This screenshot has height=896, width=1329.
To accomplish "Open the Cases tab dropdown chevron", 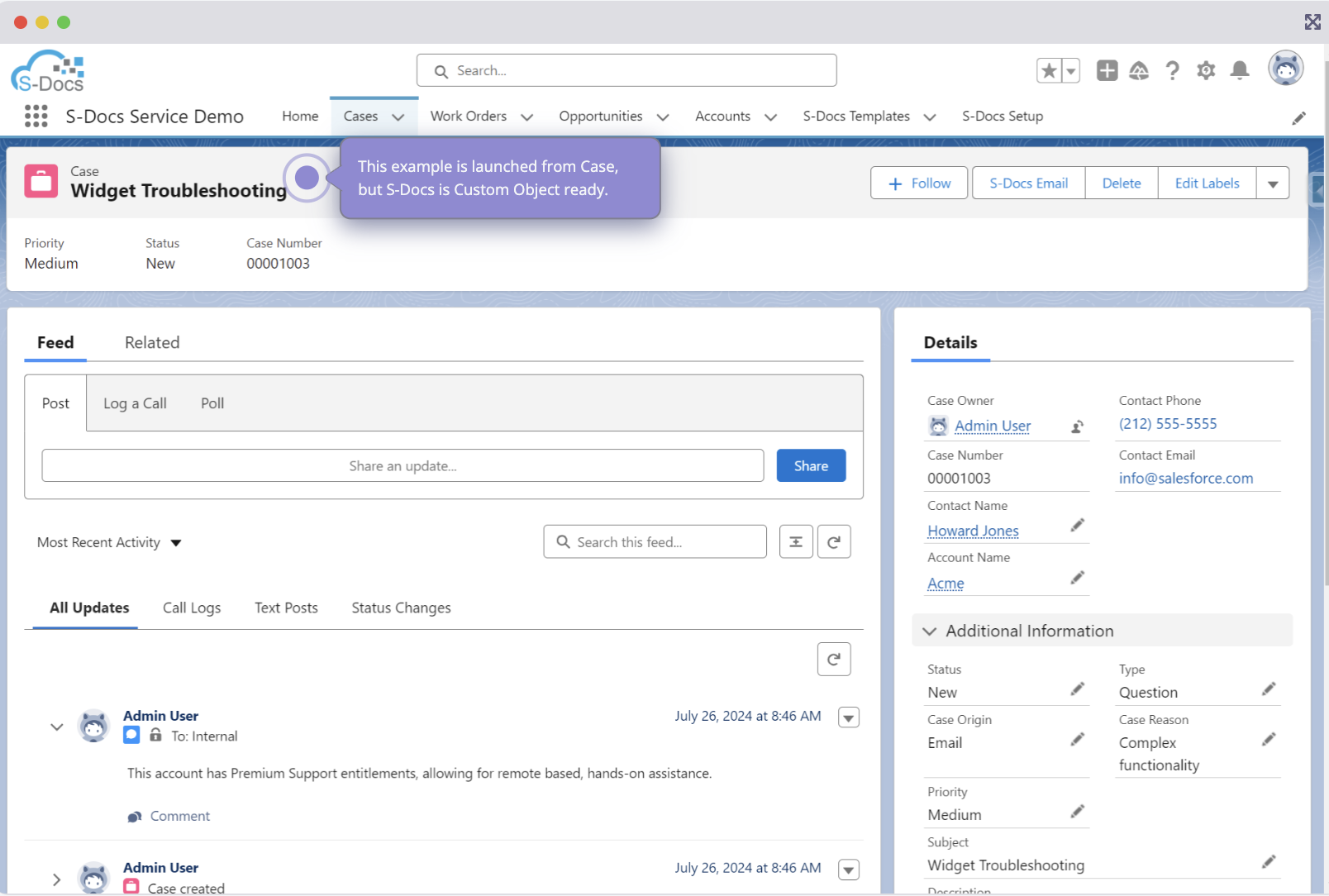I will pyautogui.click(x=398, y=117).
